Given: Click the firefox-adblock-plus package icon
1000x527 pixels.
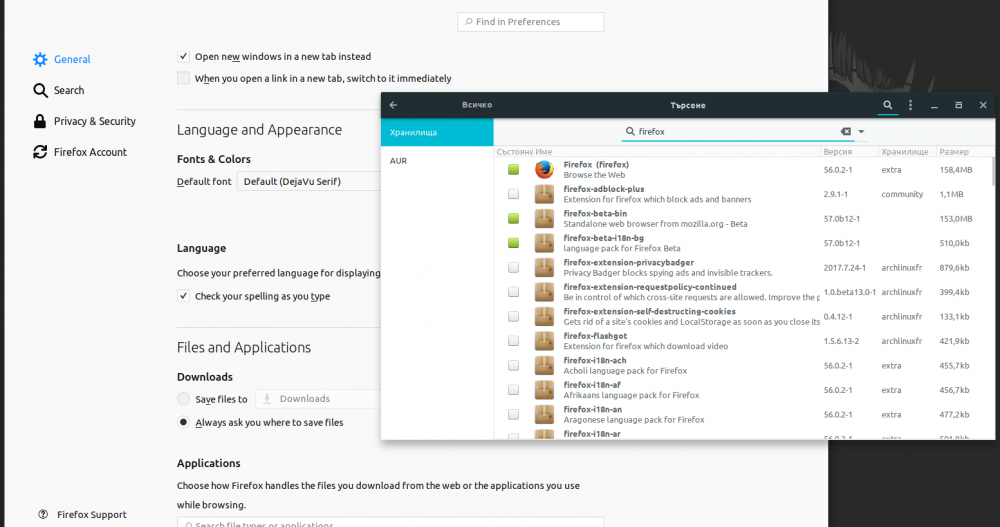Looking at the screenshot, I should (544, 194).
